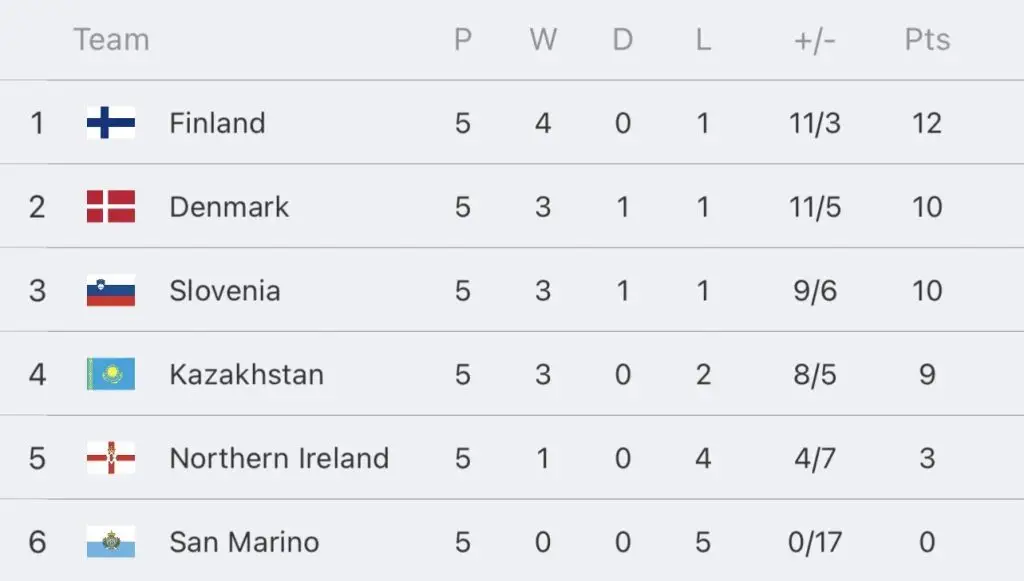Click the Team column header

click(x=112, y=39)
